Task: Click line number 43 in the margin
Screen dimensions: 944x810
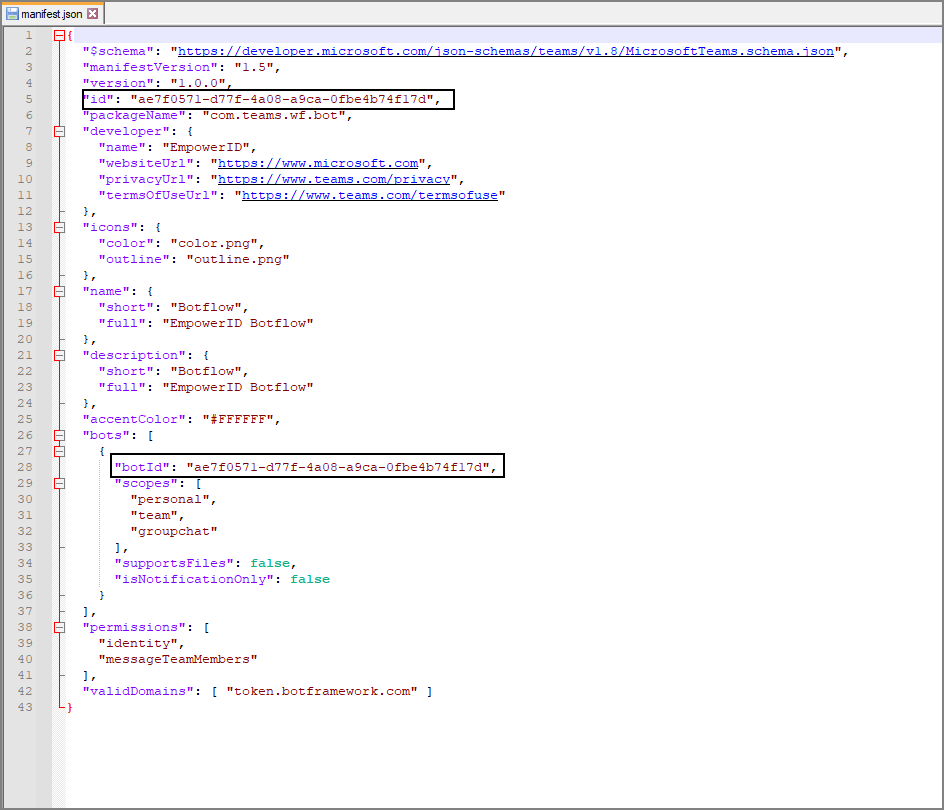Action: [27, 707]
